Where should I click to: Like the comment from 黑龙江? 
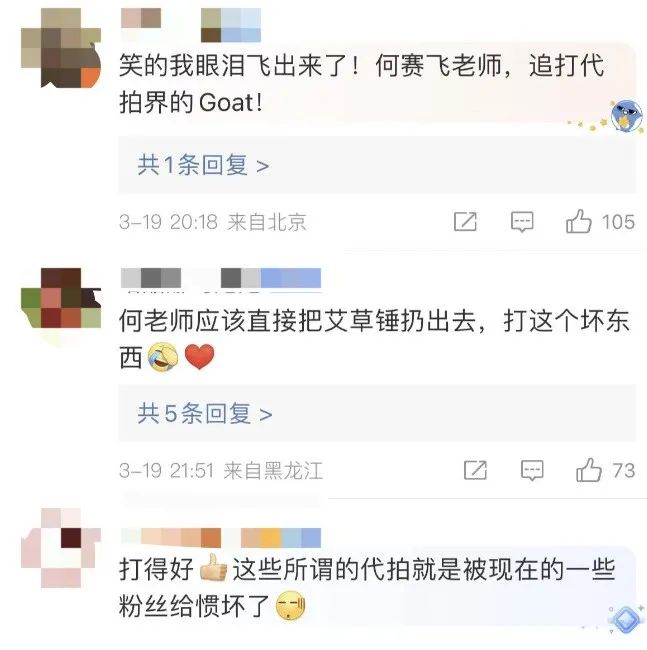click(589, 470)
